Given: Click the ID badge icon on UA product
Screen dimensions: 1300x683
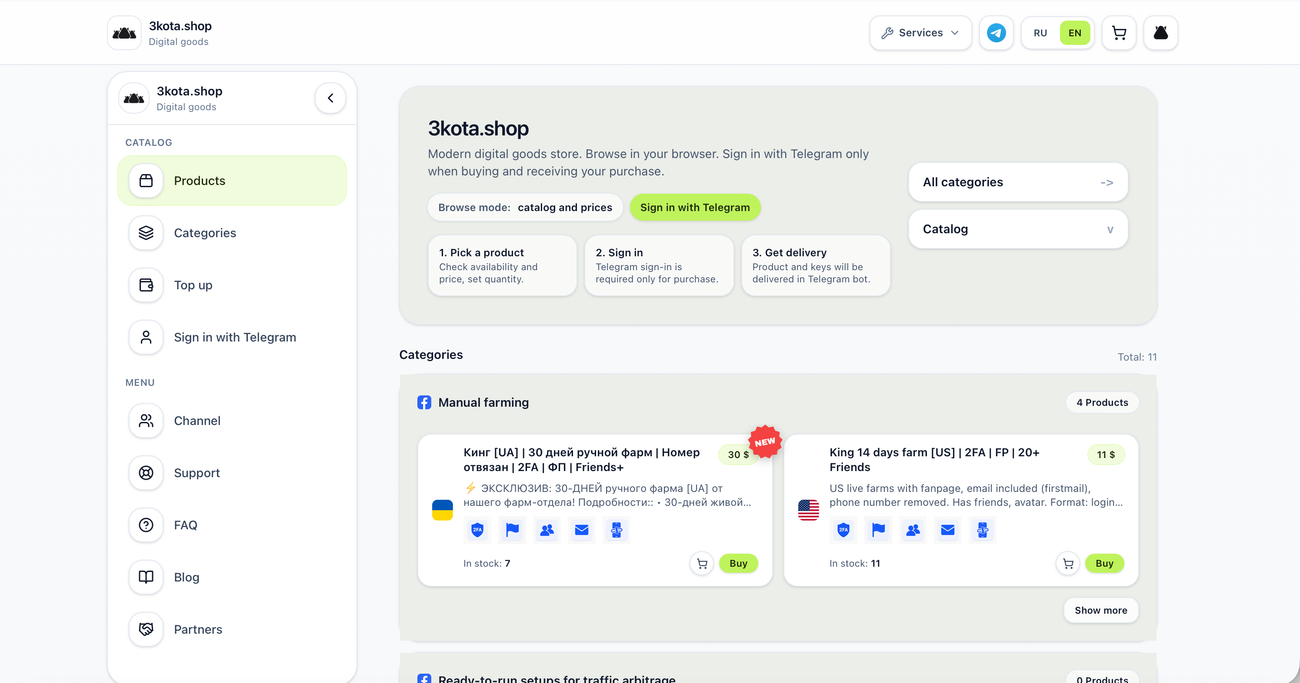Looking at the screenshot, I should [x=617, y=530].
